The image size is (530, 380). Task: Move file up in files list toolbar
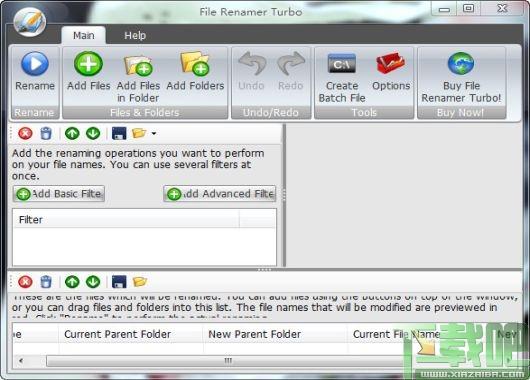[72, 282]
